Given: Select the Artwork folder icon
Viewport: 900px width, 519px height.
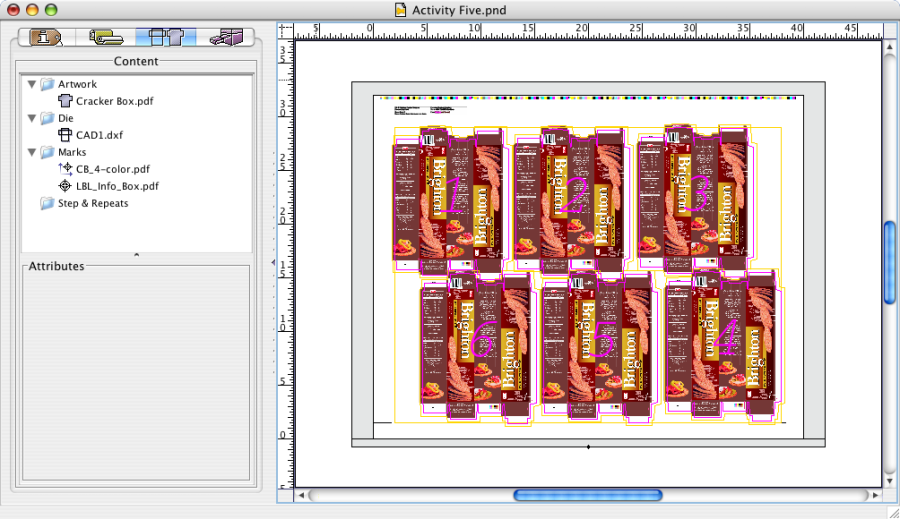Looking at the screenshot, I should 48,84.
